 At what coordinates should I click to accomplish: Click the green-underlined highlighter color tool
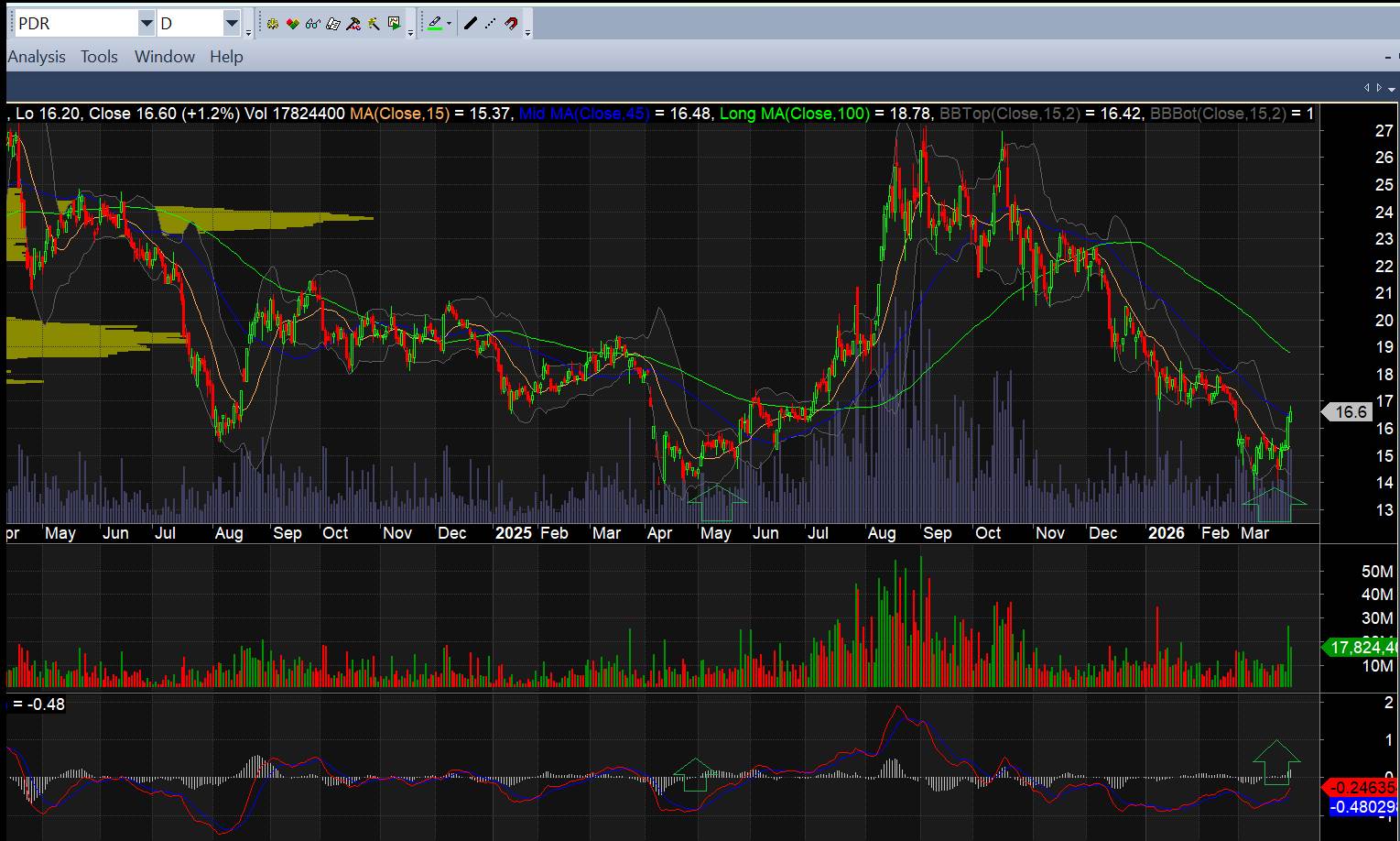click(434, 24)
